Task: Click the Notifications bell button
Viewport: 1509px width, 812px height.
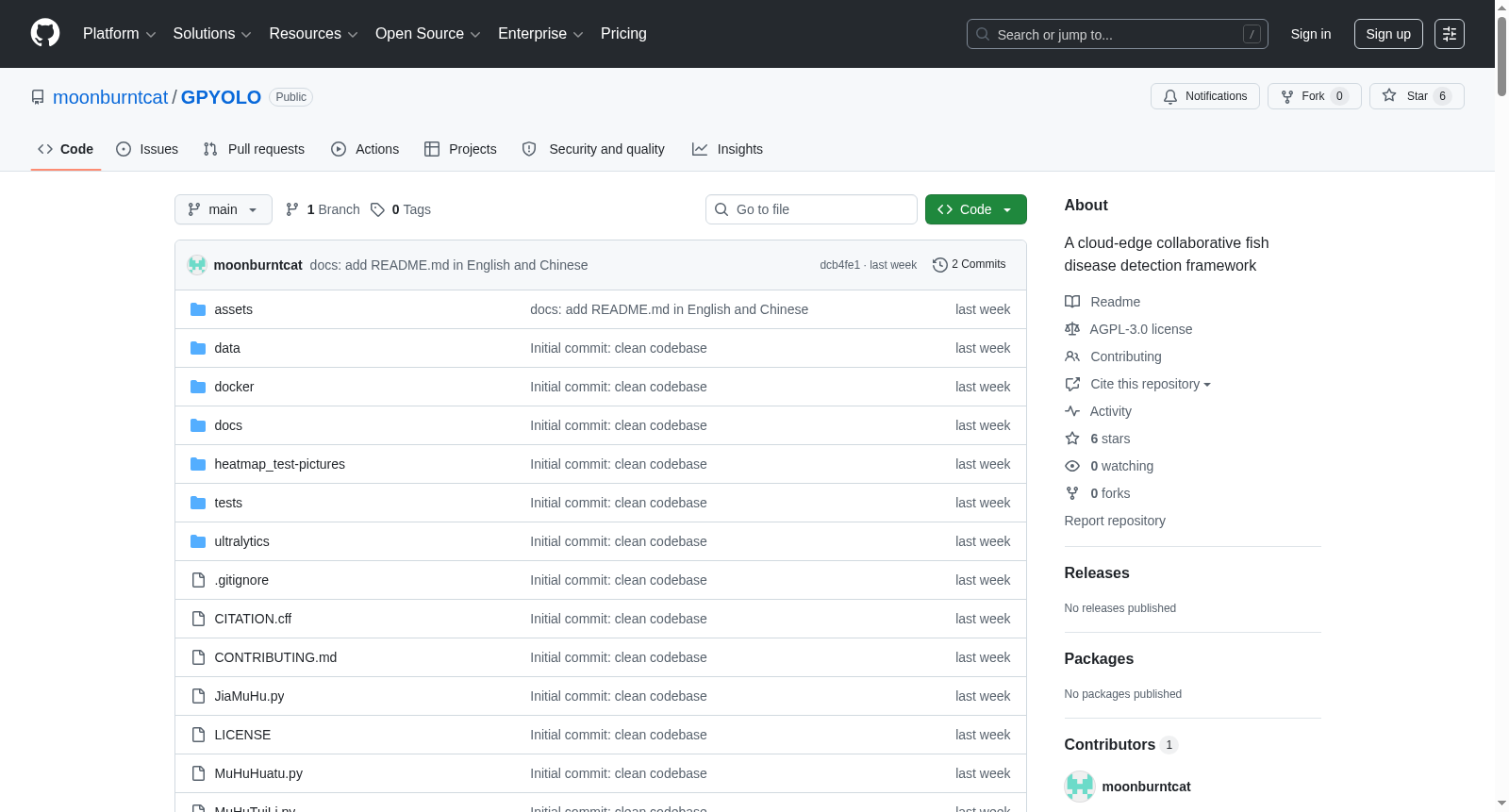Action: coord(1205,96)
